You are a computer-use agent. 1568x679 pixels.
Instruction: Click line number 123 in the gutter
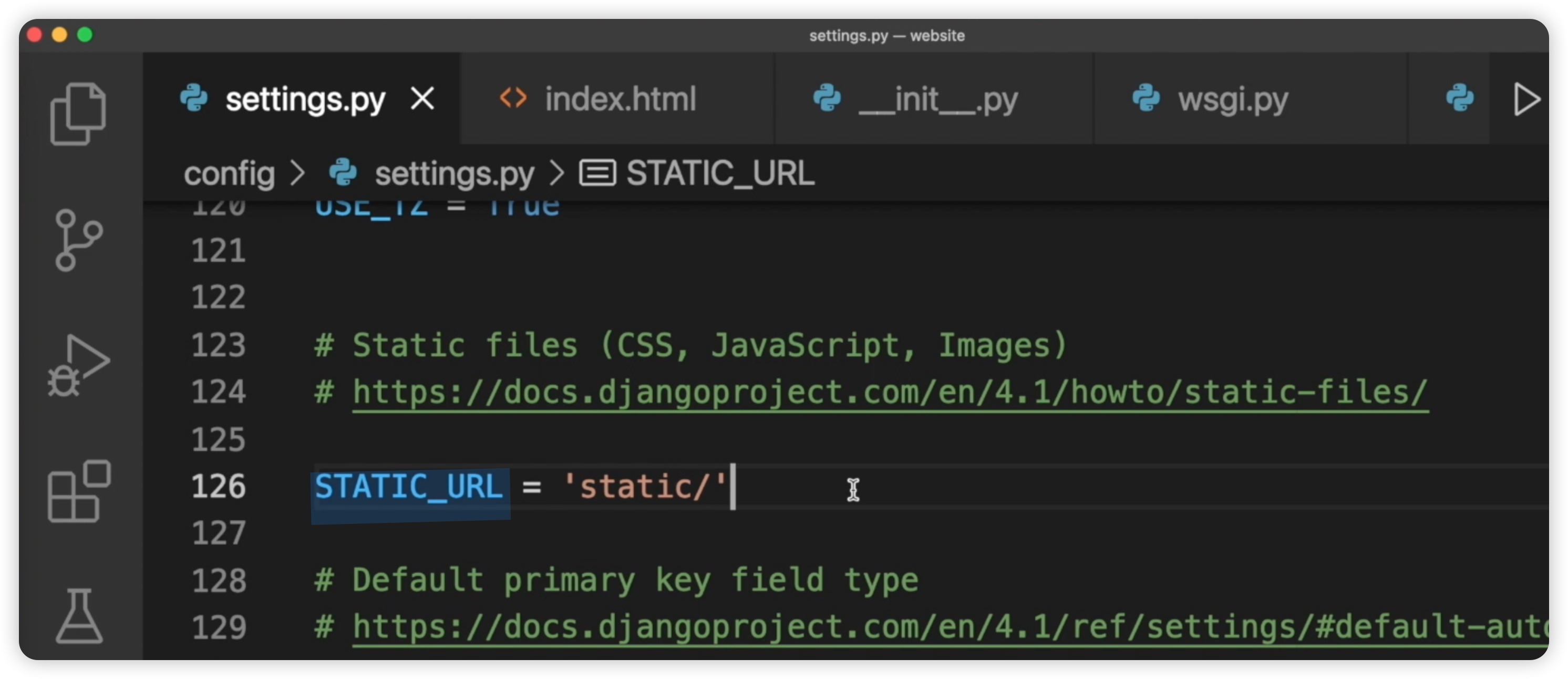[x=219, y=345]
